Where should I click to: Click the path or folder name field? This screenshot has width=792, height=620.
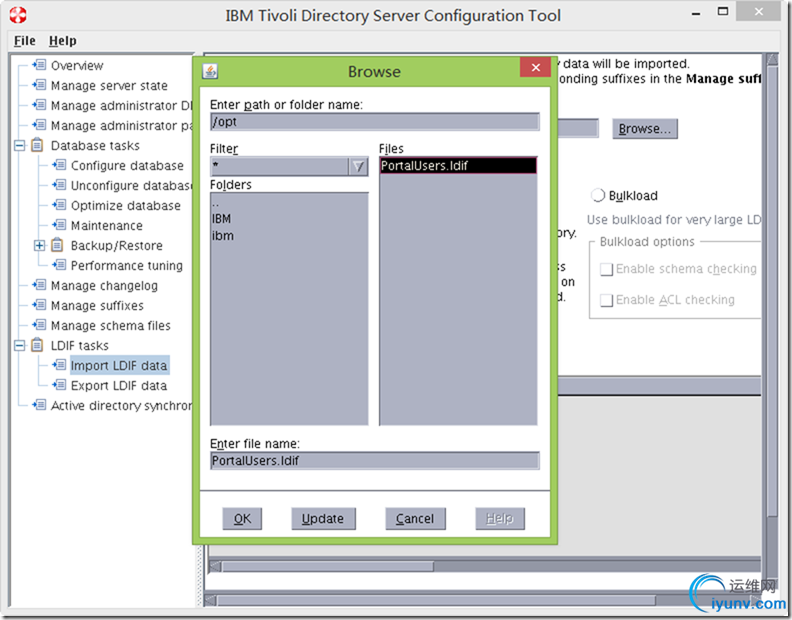[375, 122]
